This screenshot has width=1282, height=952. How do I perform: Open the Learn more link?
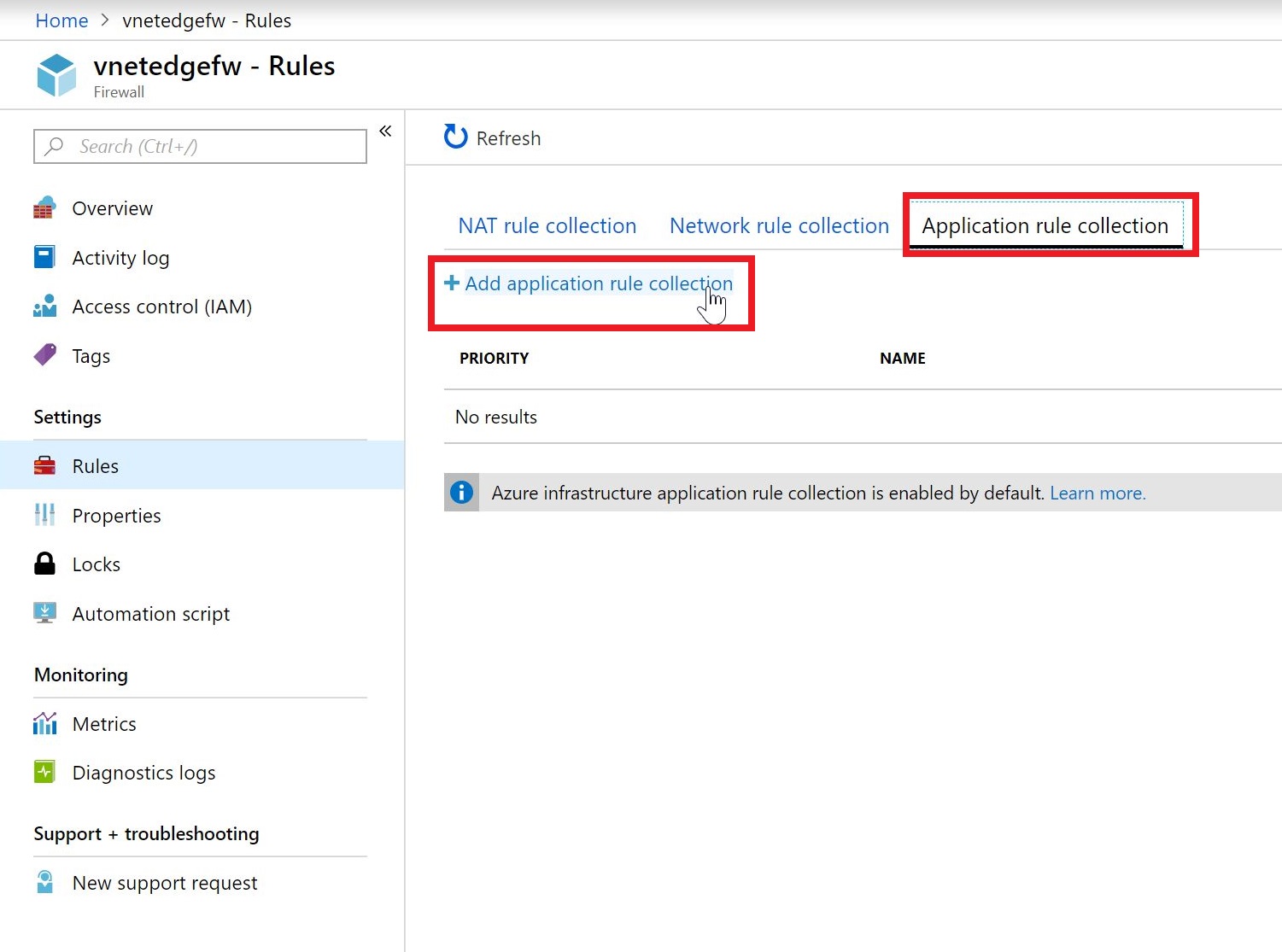click(x=1098, y=494)
